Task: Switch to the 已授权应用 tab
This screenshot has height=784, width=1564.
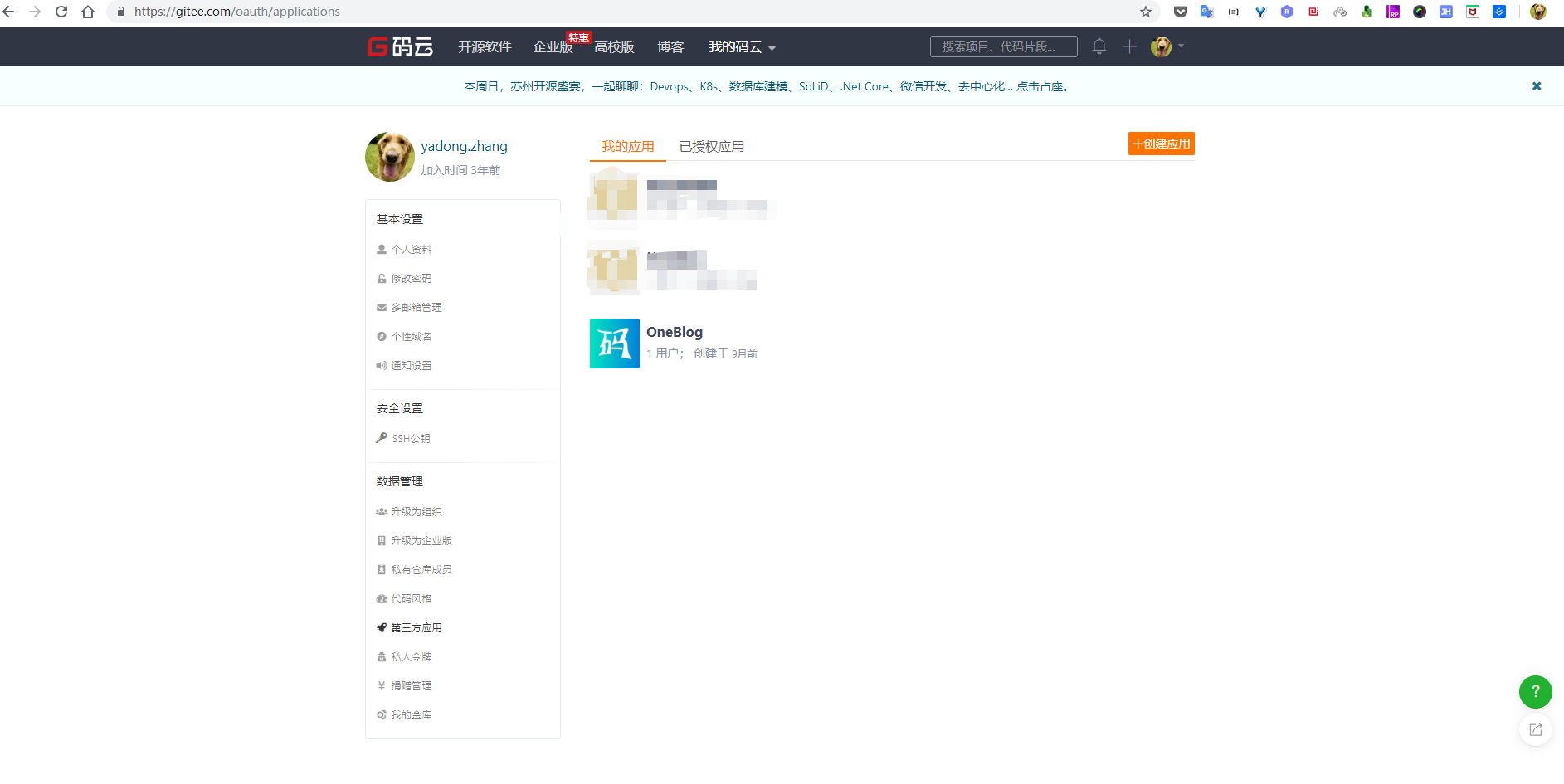Action: click(710, 146)
